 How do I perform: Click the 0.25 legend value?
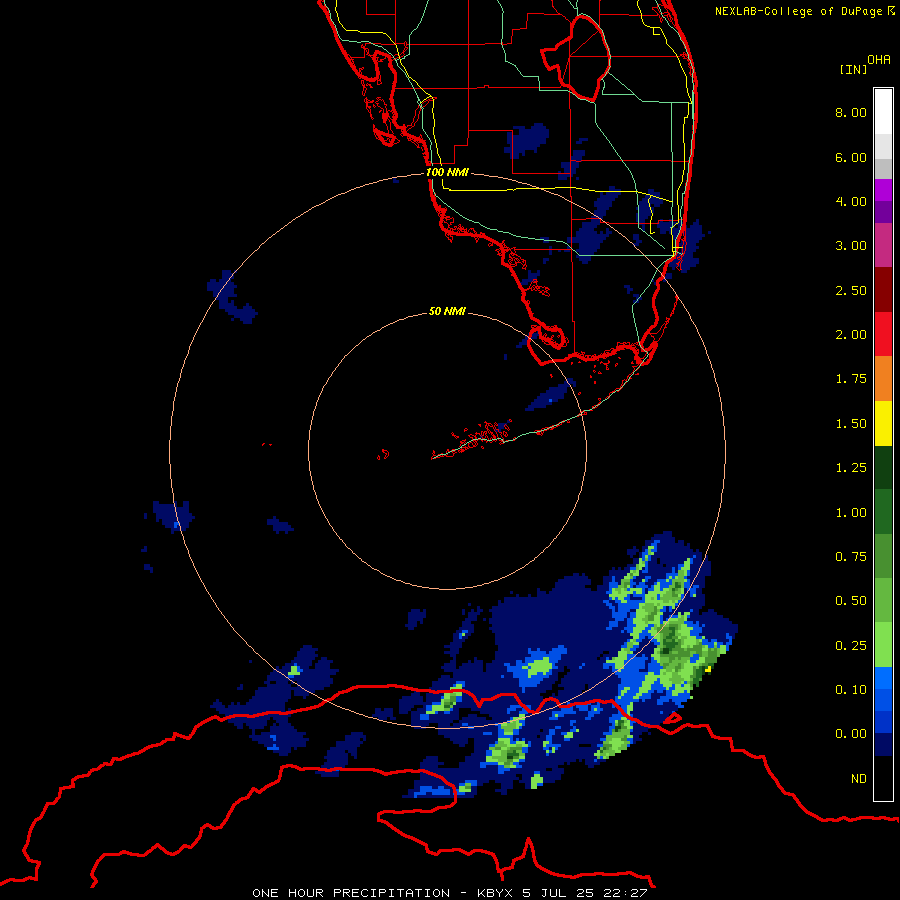click(x=851, y=646)
